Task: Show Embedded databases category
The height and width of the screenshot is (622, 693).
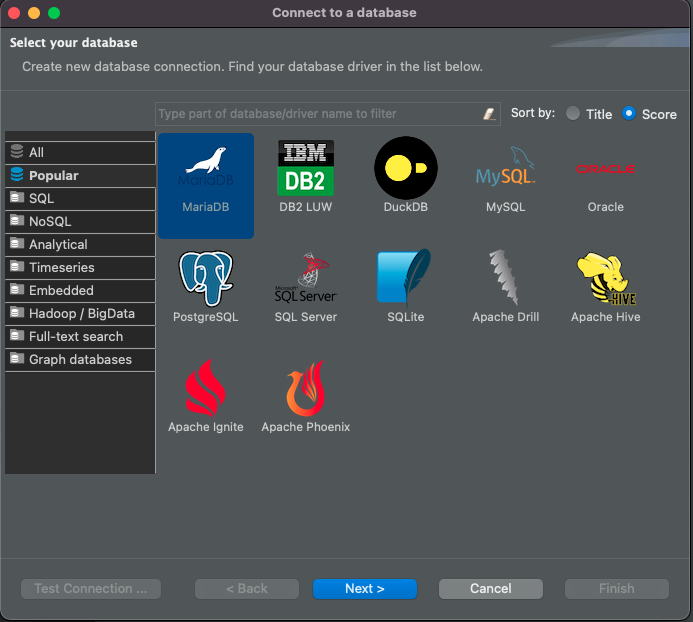Action: pyautogui.click(x=80, y=290)
